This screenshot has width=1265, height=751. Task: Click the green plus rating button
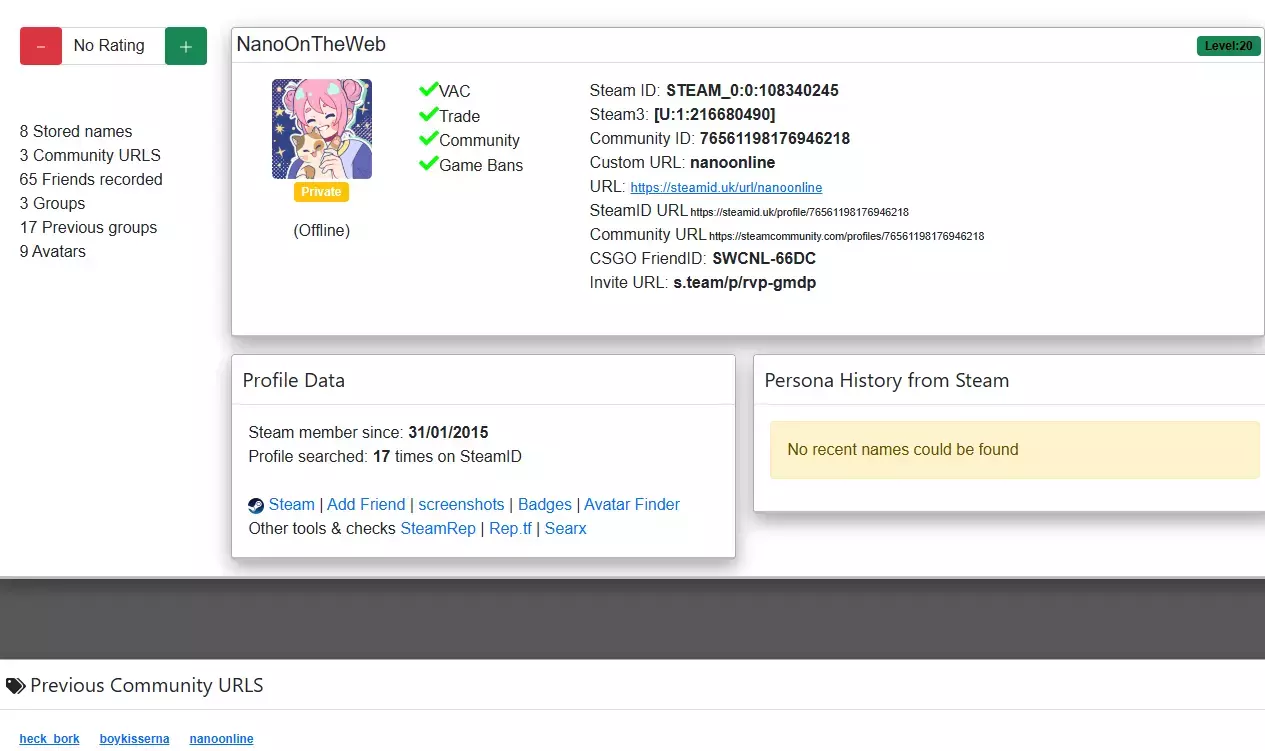(x=185, y=46)
